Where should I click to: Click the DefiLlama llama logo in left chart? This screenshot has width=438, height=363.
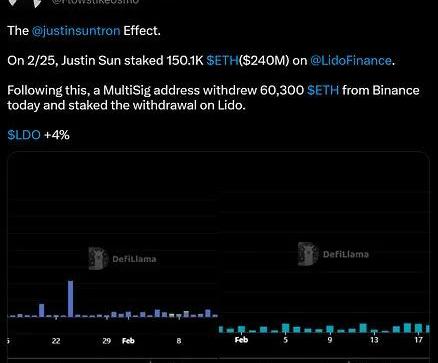[x=98, y=258]
